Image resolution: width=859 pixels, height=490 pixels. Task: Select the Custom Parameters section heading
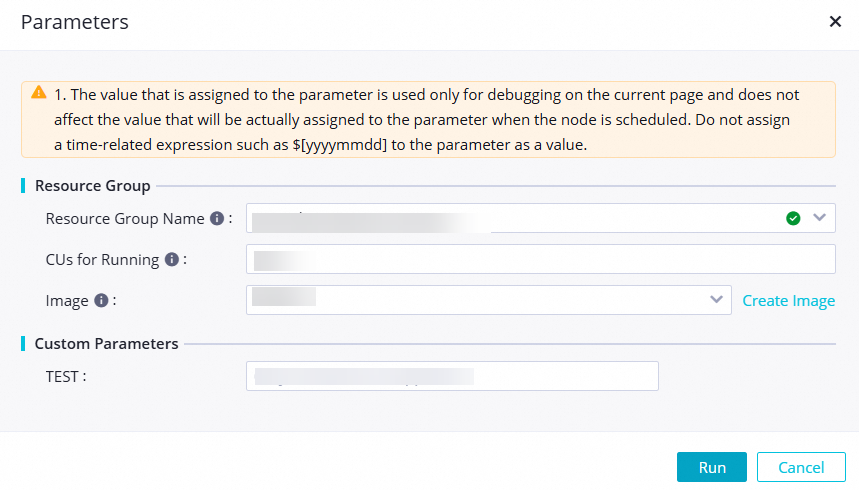click(106, 343)
